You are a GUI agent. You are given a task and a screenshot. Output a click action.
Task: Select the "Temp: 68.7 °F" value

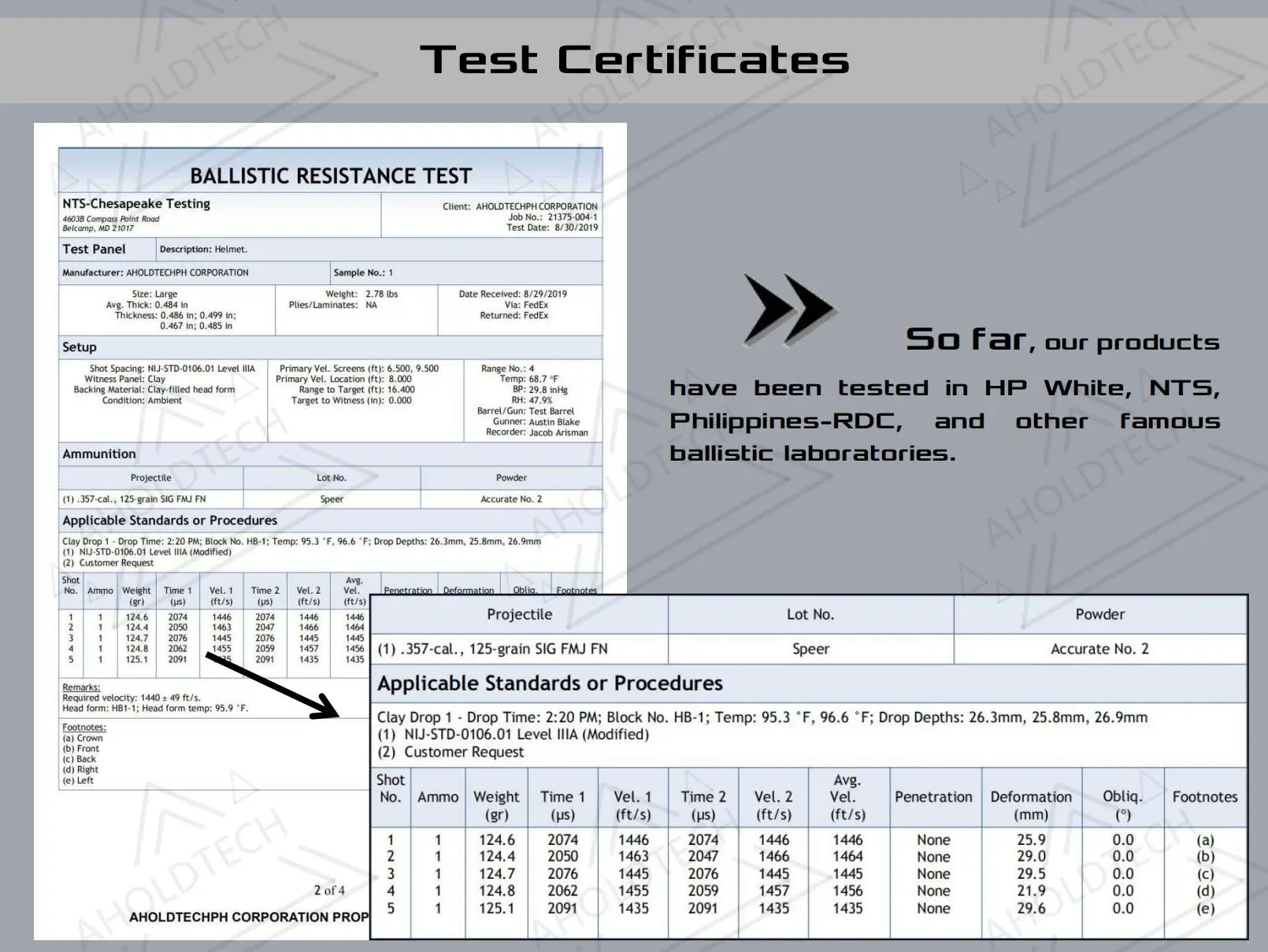[528, 379]
